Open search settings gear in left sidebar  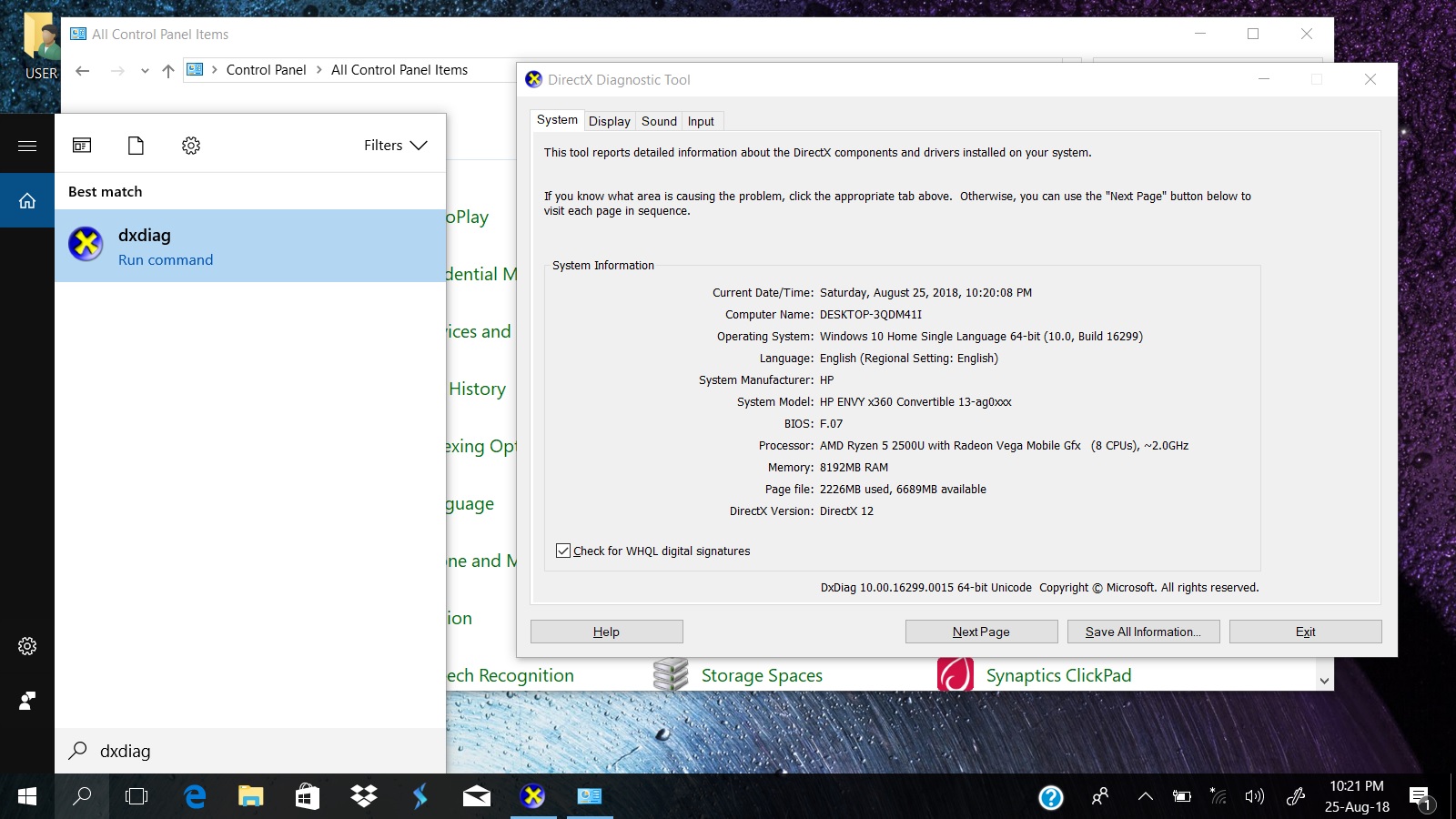coord(27,646)
